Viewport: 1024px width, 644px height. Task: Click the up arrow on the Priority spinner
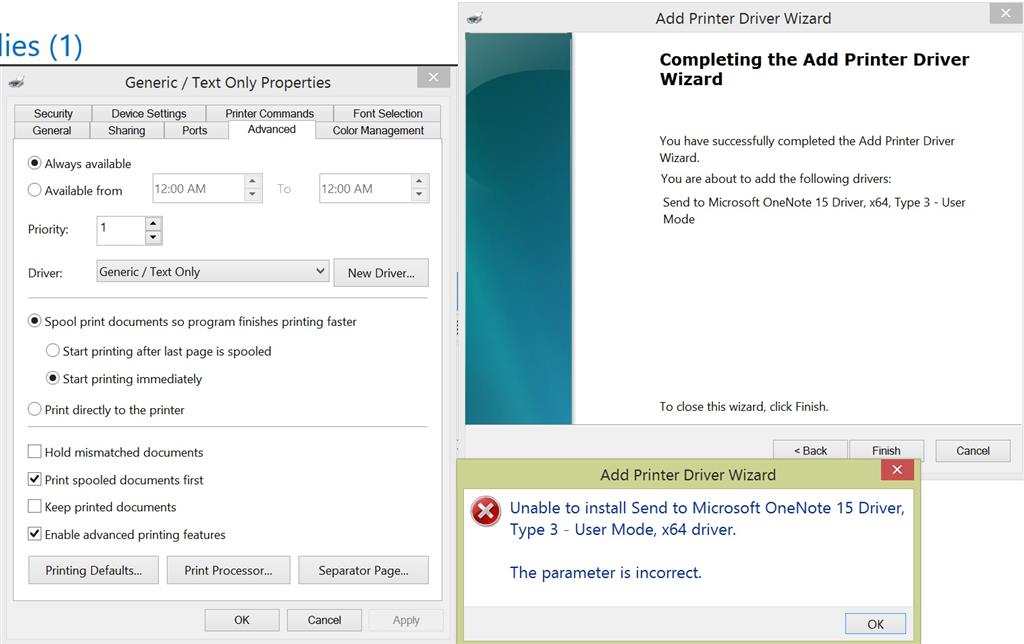pos(153,224)
